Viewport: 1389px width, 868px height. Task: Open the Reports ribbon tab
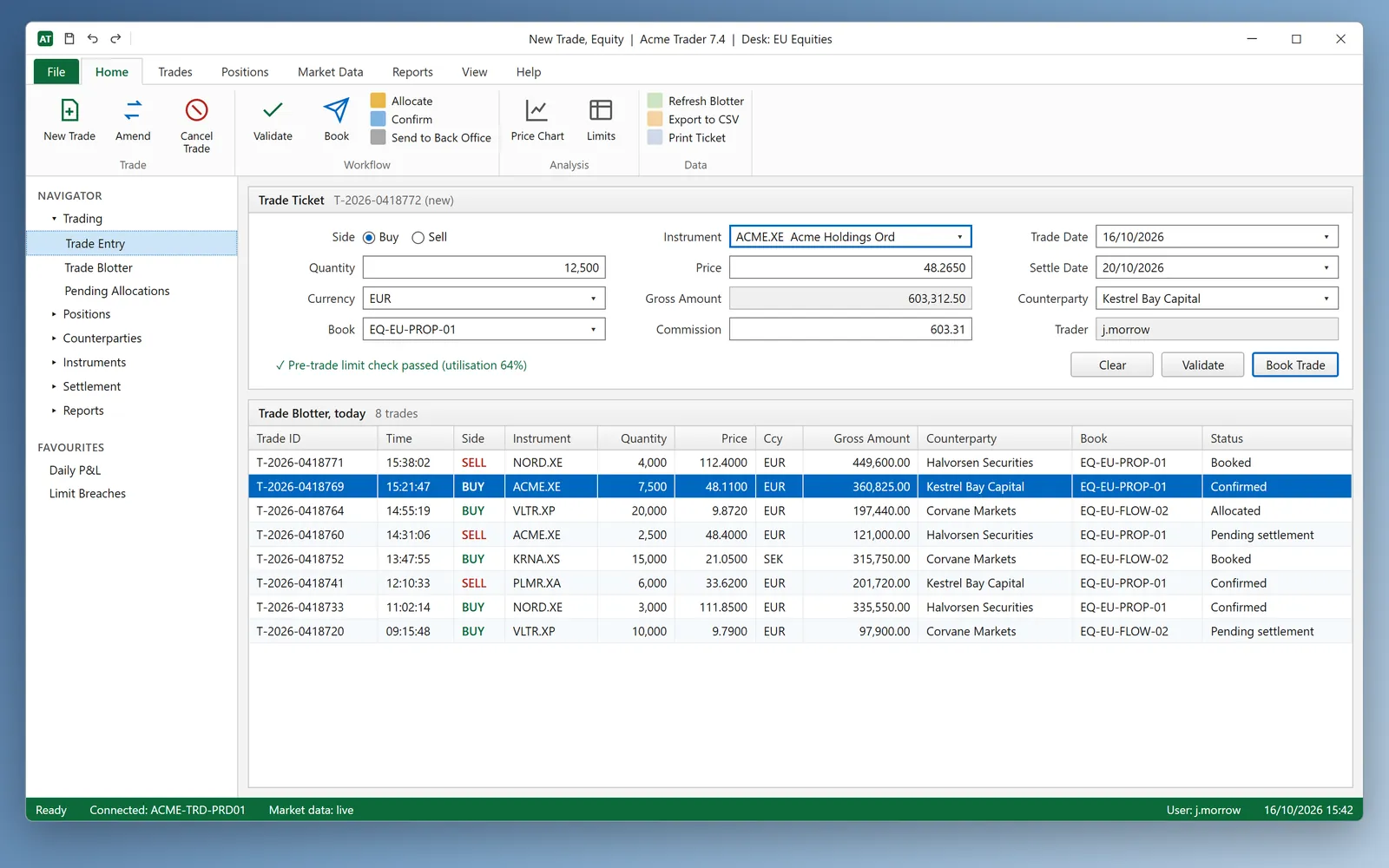coord(412,72)
